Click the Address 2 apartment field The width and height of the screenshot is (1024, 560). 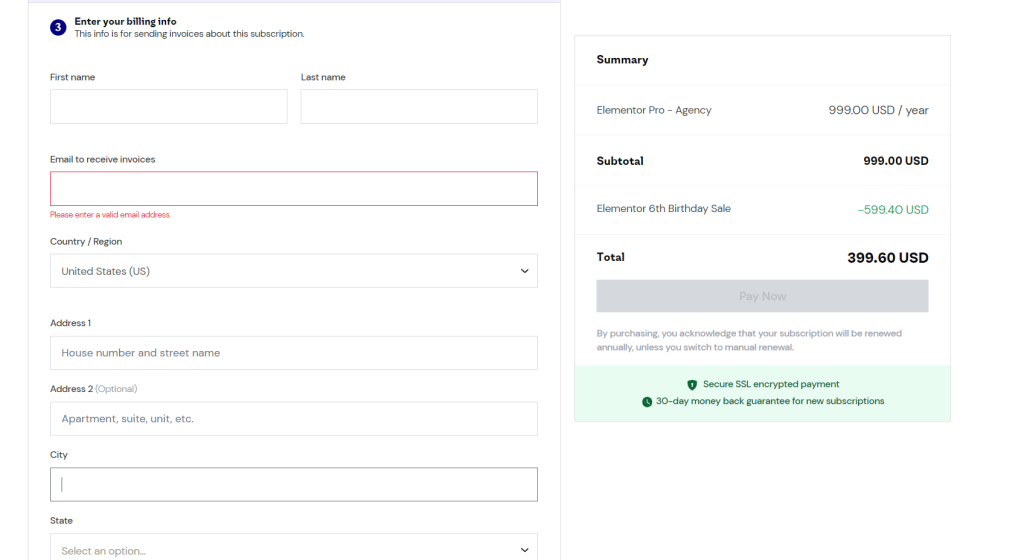point(294,419)
